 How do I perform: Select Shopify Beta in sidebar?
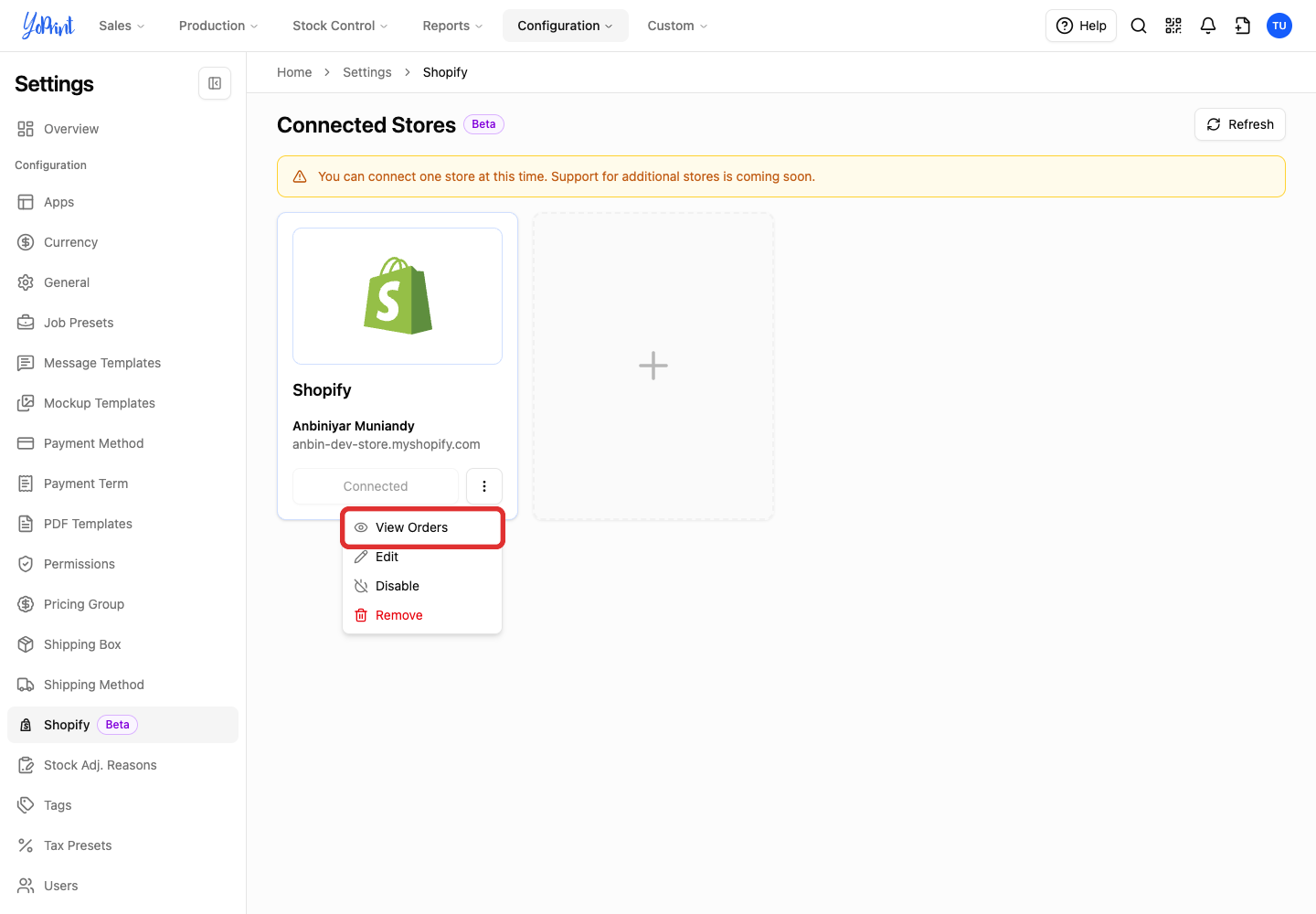(122, 725)
